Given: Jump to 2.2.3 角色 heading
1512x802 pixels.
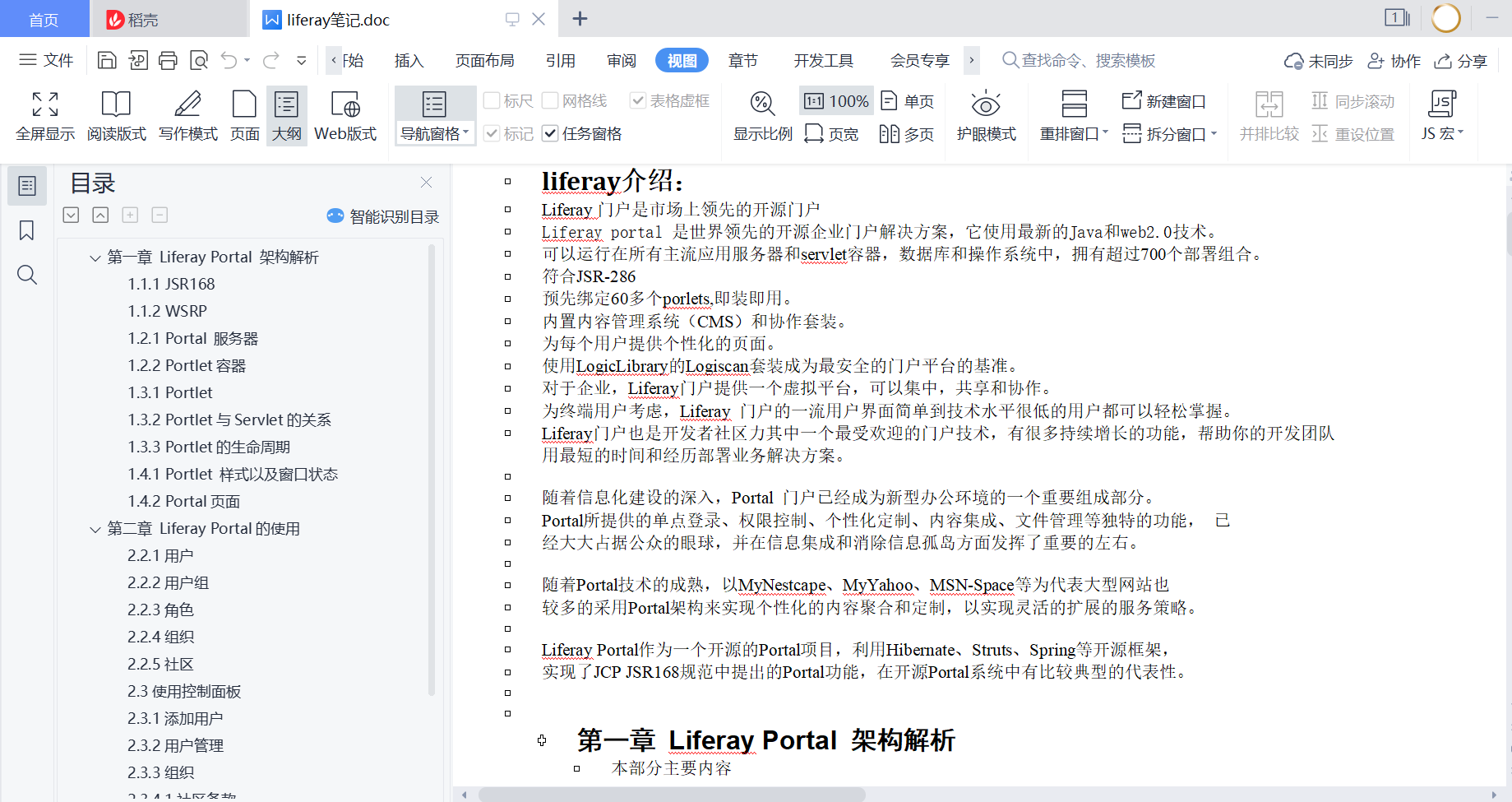Looking at the screenshot, I should point(160,610).
